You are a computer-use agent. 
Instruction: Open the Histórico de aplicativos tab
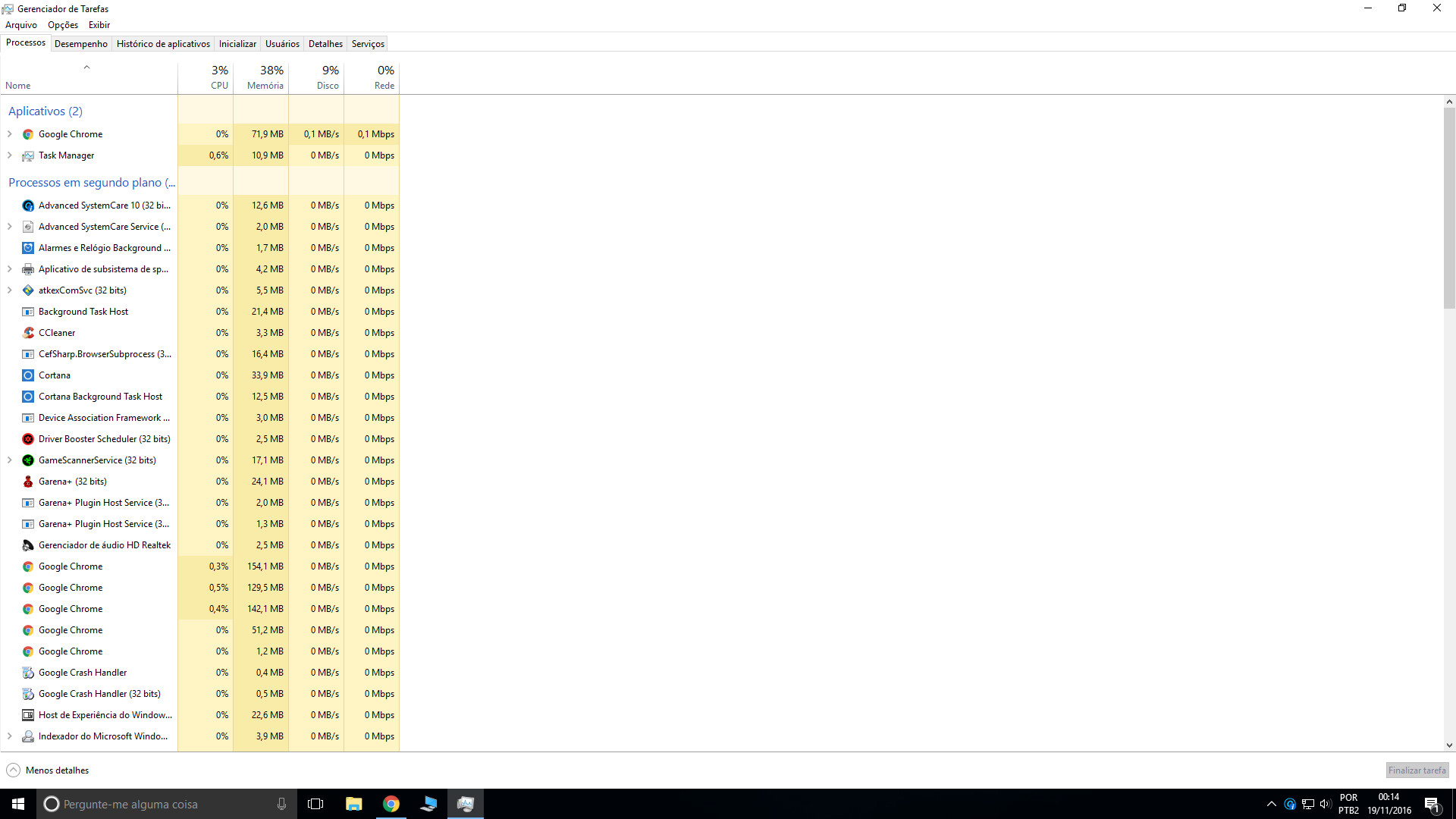[163, 44]
